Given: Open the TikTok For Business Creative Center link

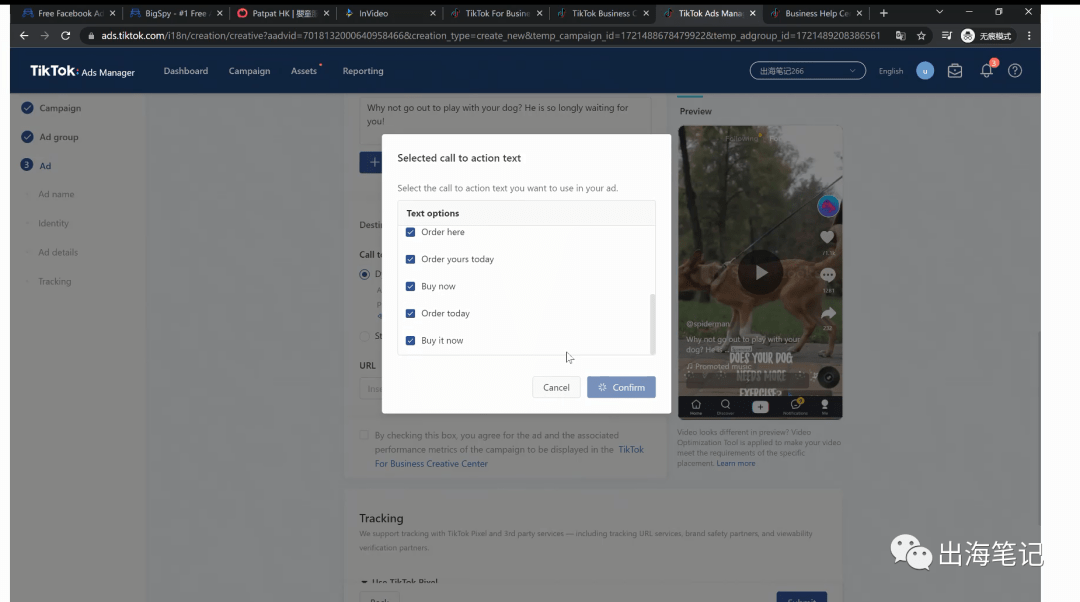Looking at the screenshot, I should tap(509, 457).
